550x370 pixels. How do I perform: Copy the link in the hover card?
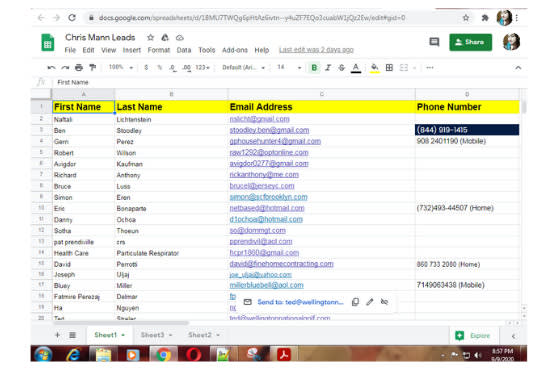[x=355, y=302]
